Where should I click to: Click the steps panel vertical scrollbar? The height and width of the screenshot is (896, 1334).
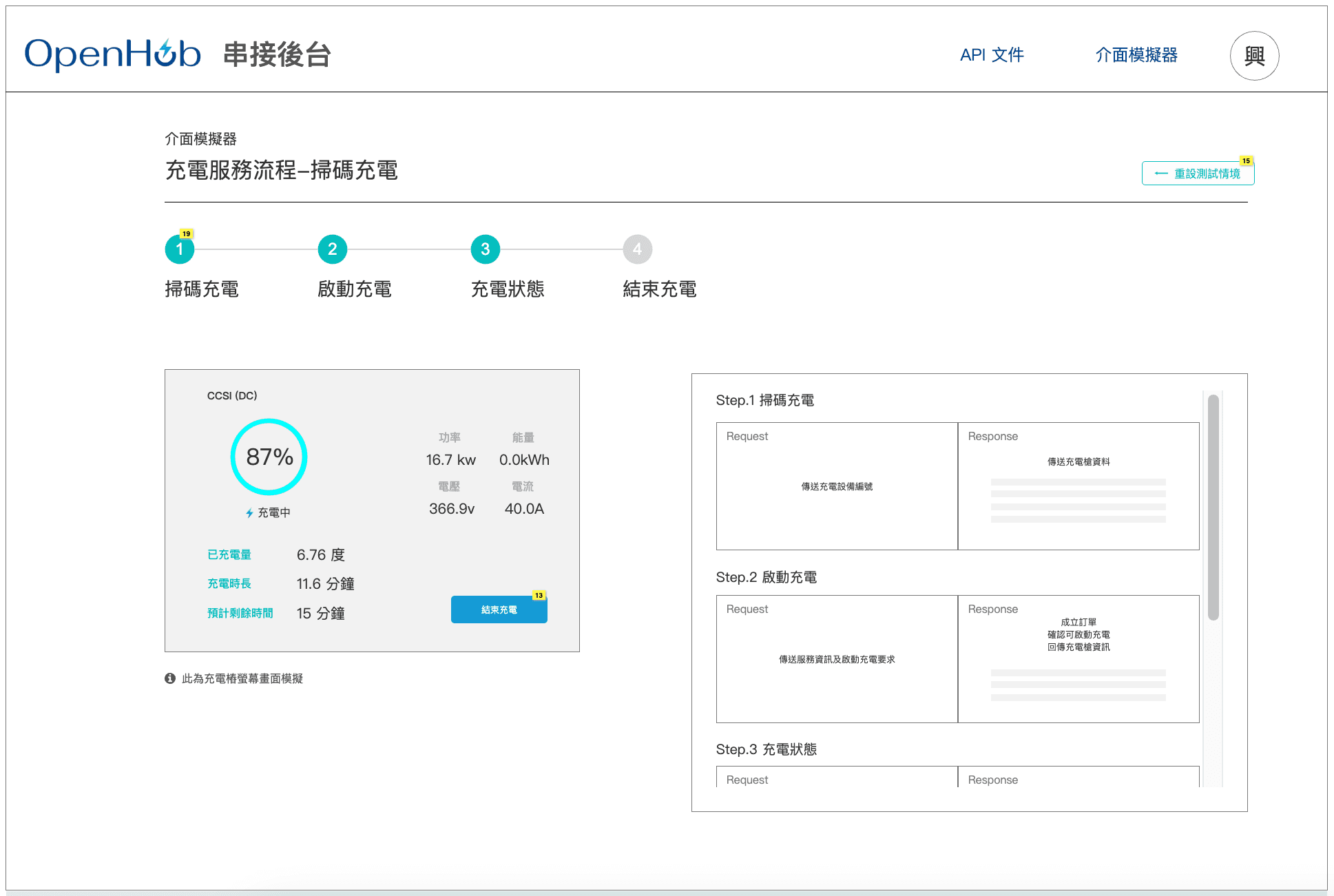pos(1213,506)
